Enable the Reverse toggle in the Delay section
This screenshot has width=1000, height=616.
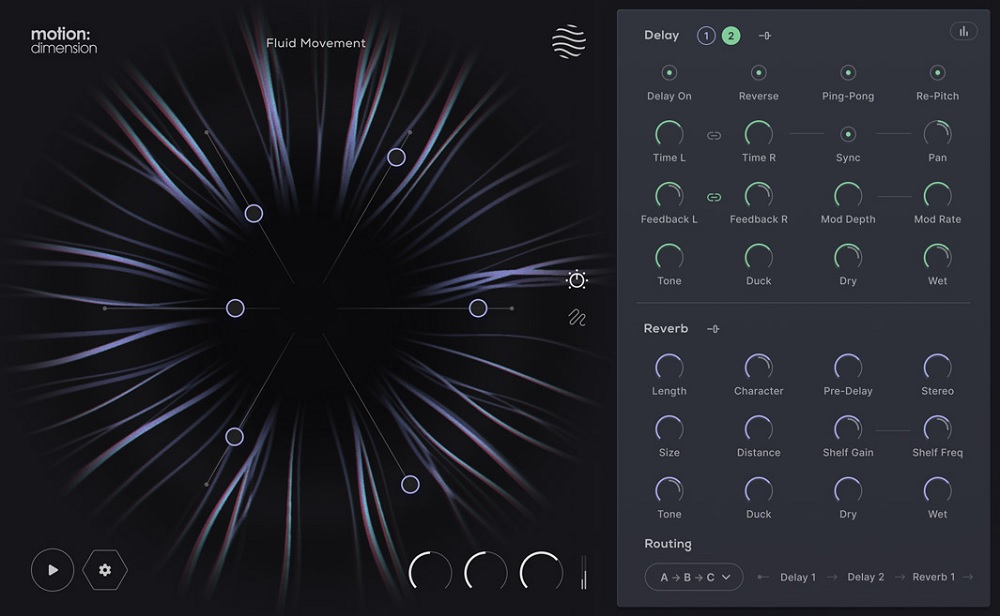(x=758, y=72)
